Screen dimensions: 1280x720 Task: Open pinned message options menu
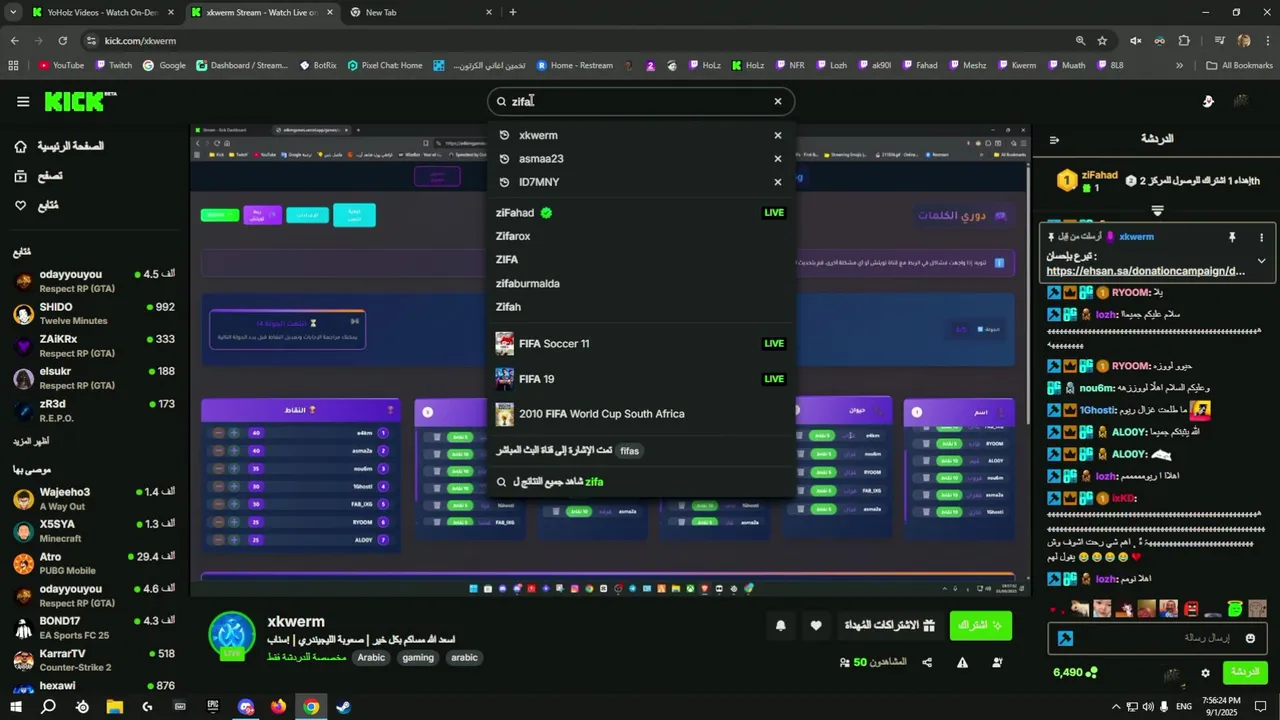tap(1261, 237)
